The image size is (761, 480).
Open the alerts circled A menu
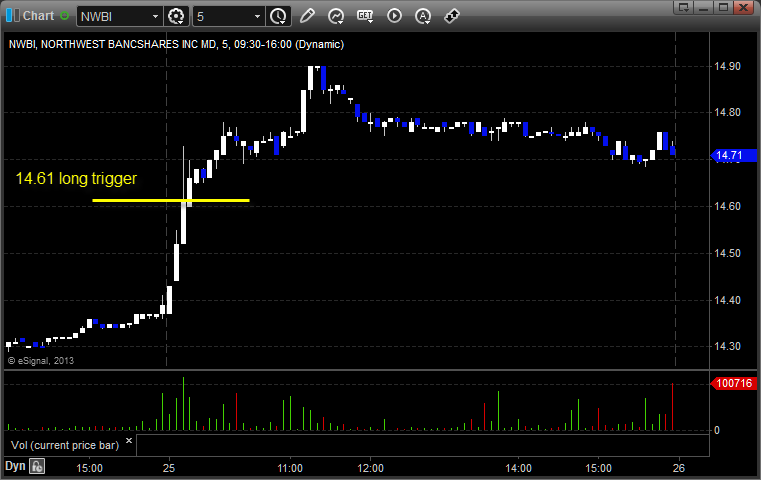tap(423, 16)
